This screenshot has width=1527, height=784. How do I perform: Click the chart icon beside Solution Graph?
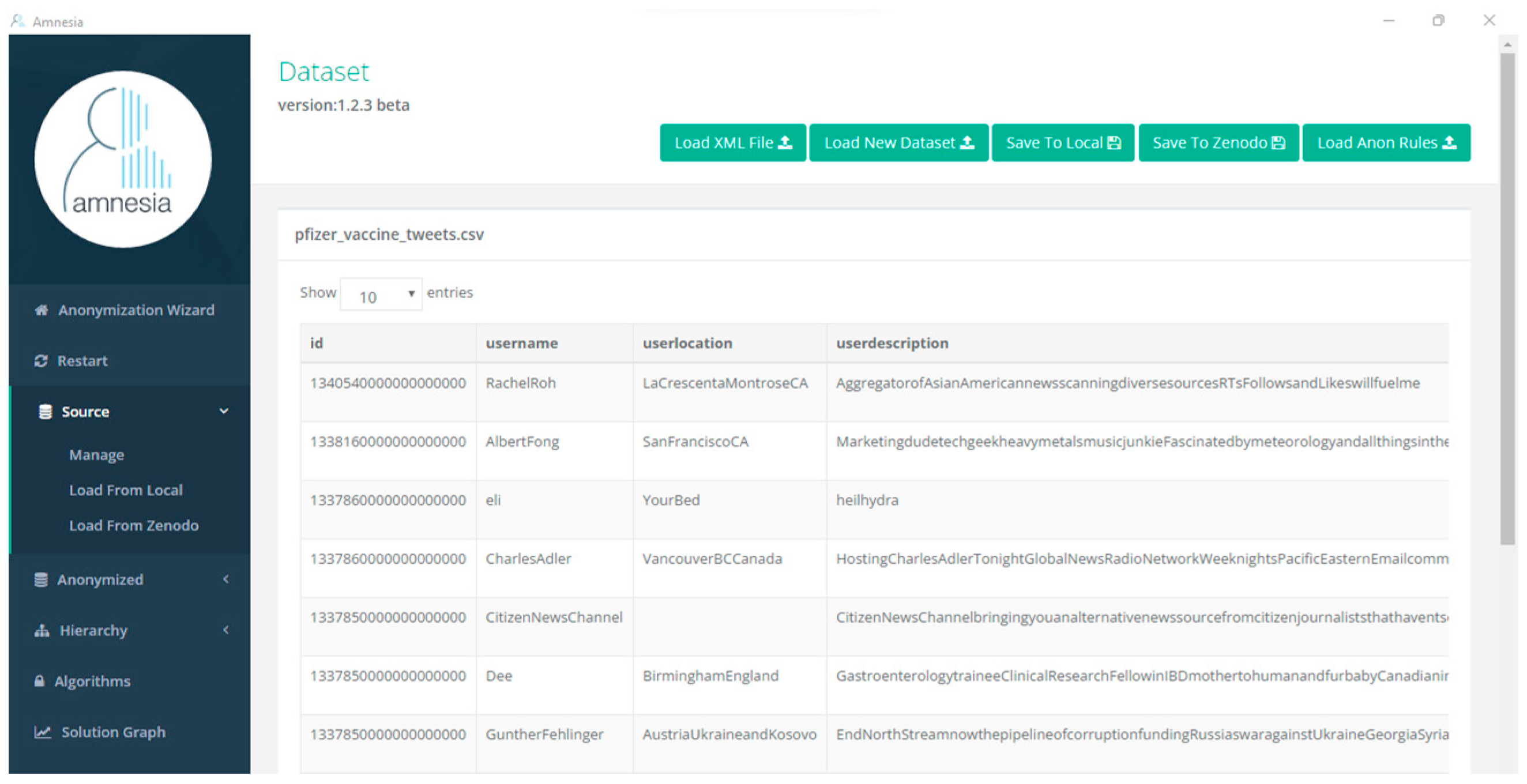(43, 732)
